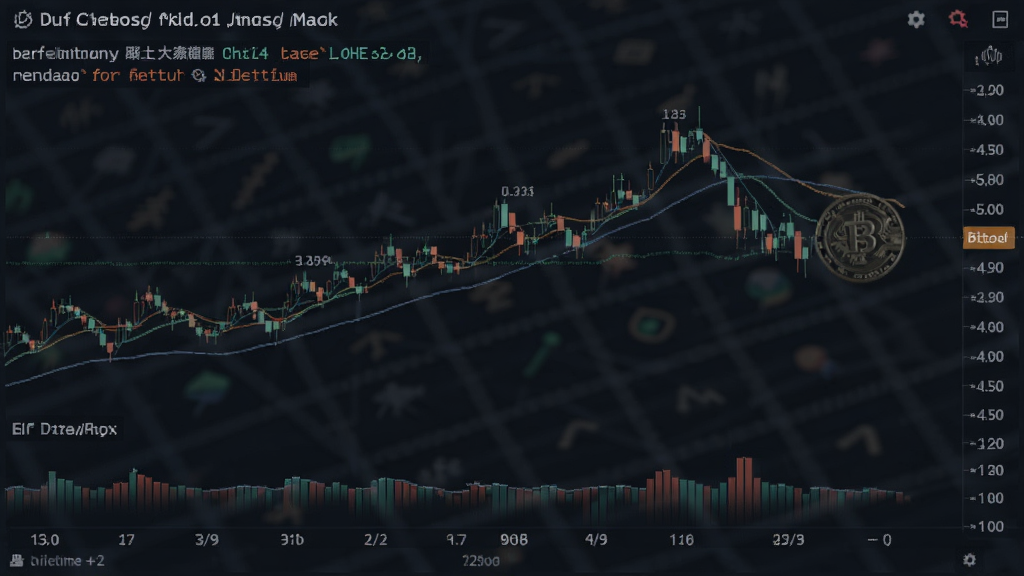Open the square panel icon top right
The image size is (1024, 576).
[1000, 20]
